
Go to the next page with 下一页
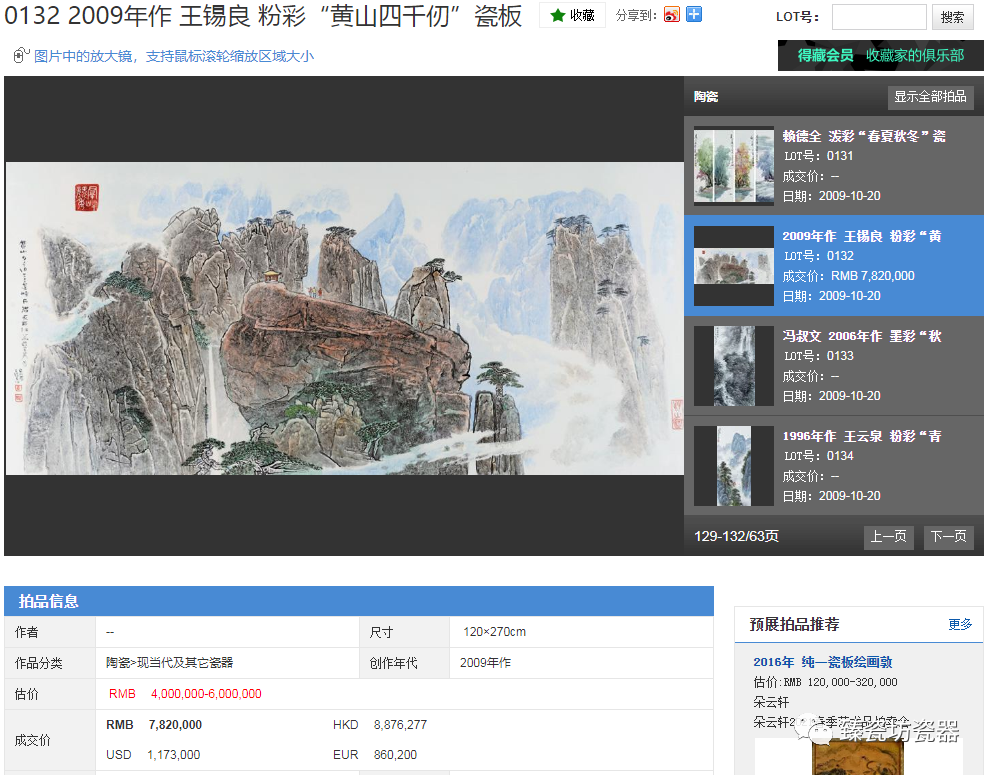948,537
